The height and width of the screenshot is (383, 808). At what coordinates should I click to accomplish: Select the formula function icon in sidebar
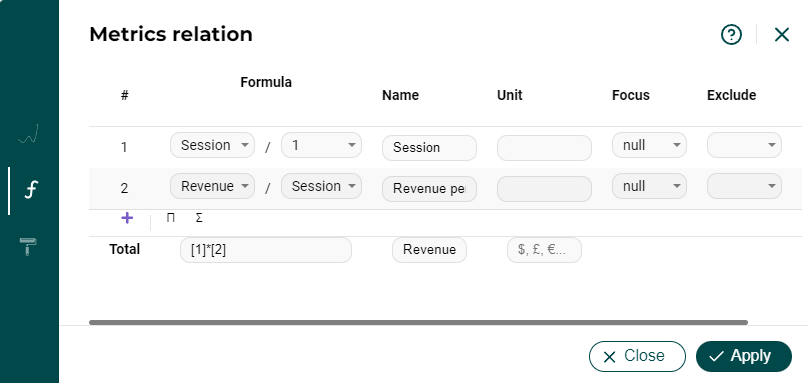point(30,190)
